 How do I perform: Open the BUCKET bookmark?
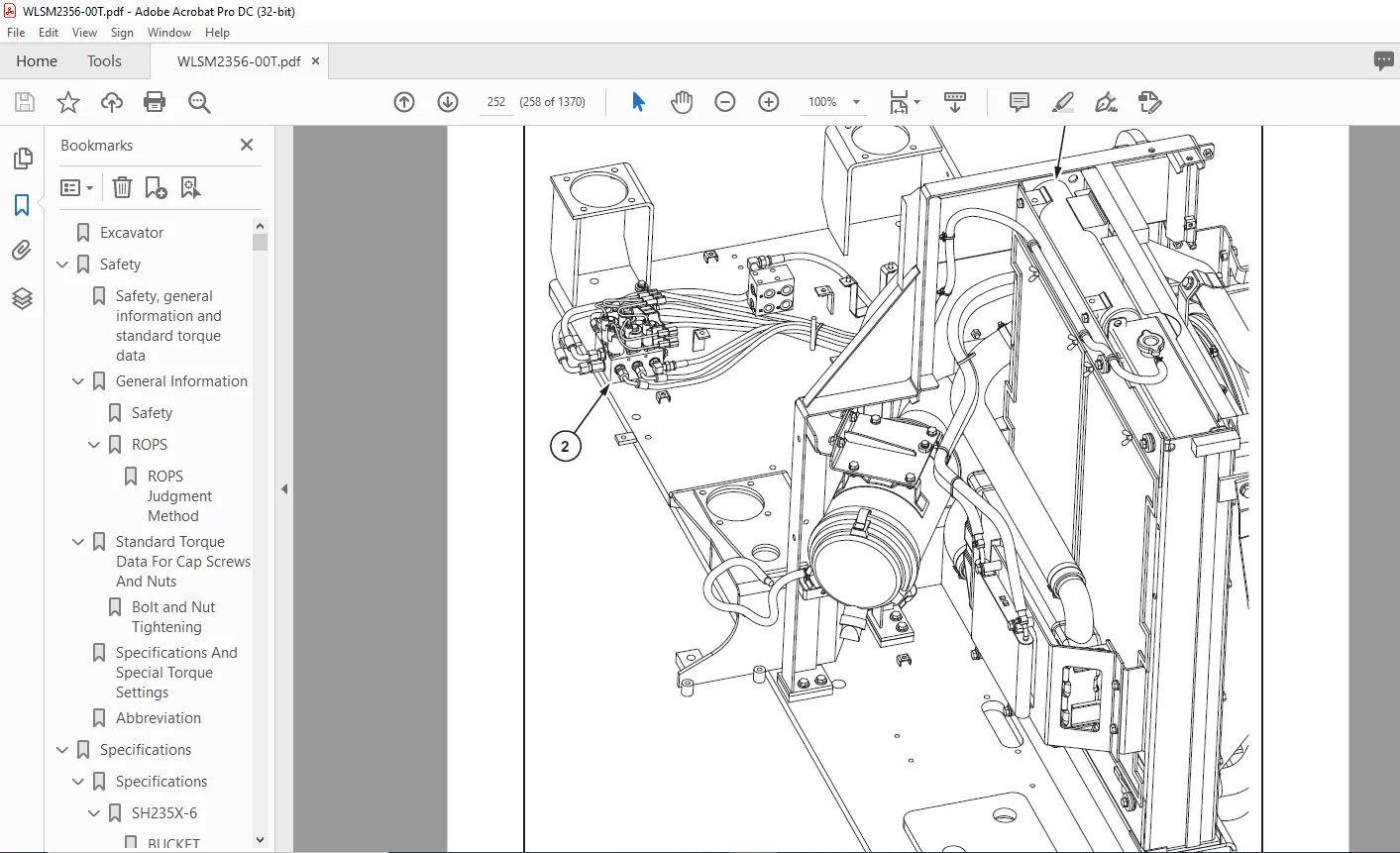click(x=173, y=843)
